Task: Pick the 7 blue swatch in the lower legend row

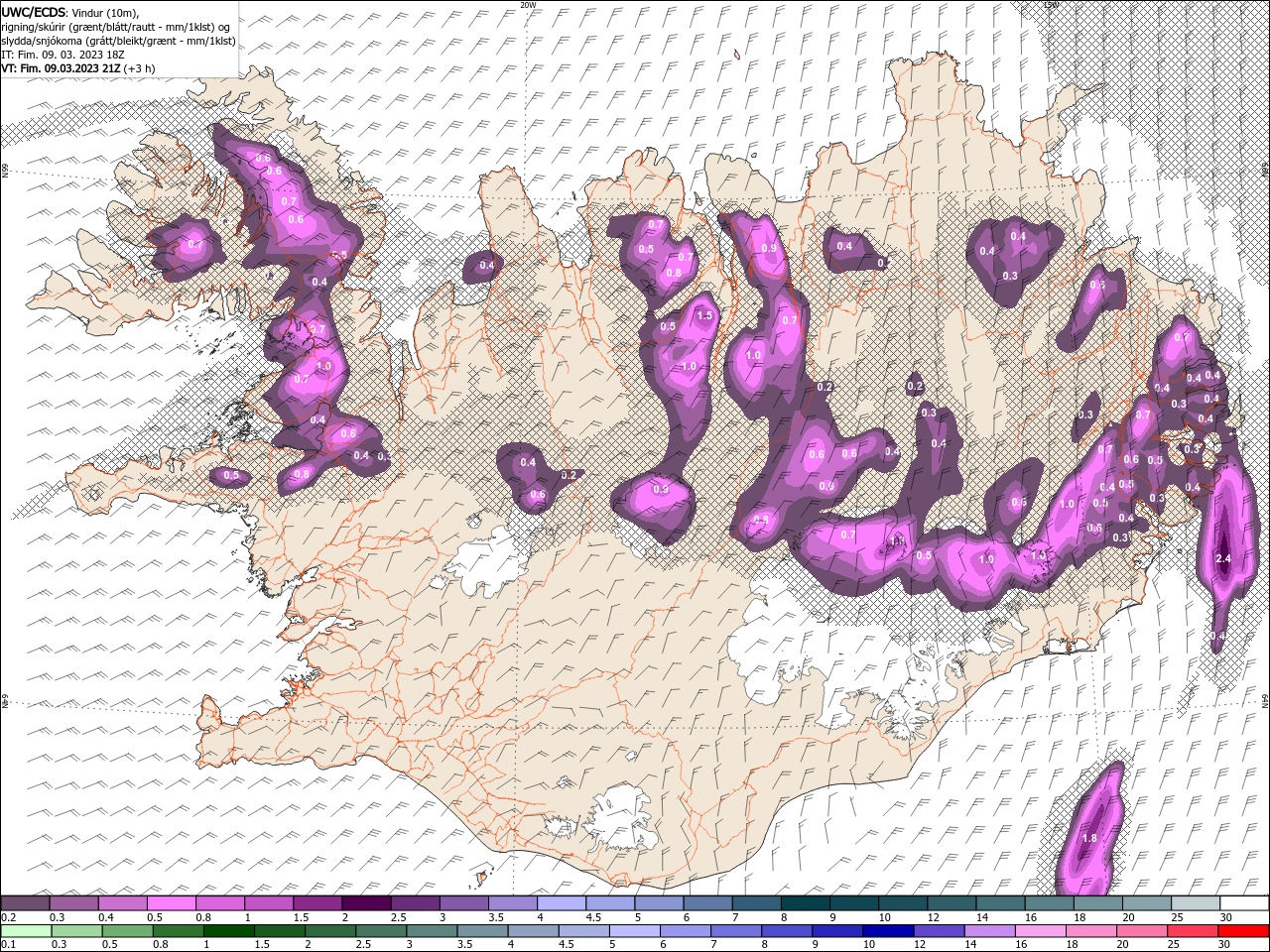Action: click(736, 930)
